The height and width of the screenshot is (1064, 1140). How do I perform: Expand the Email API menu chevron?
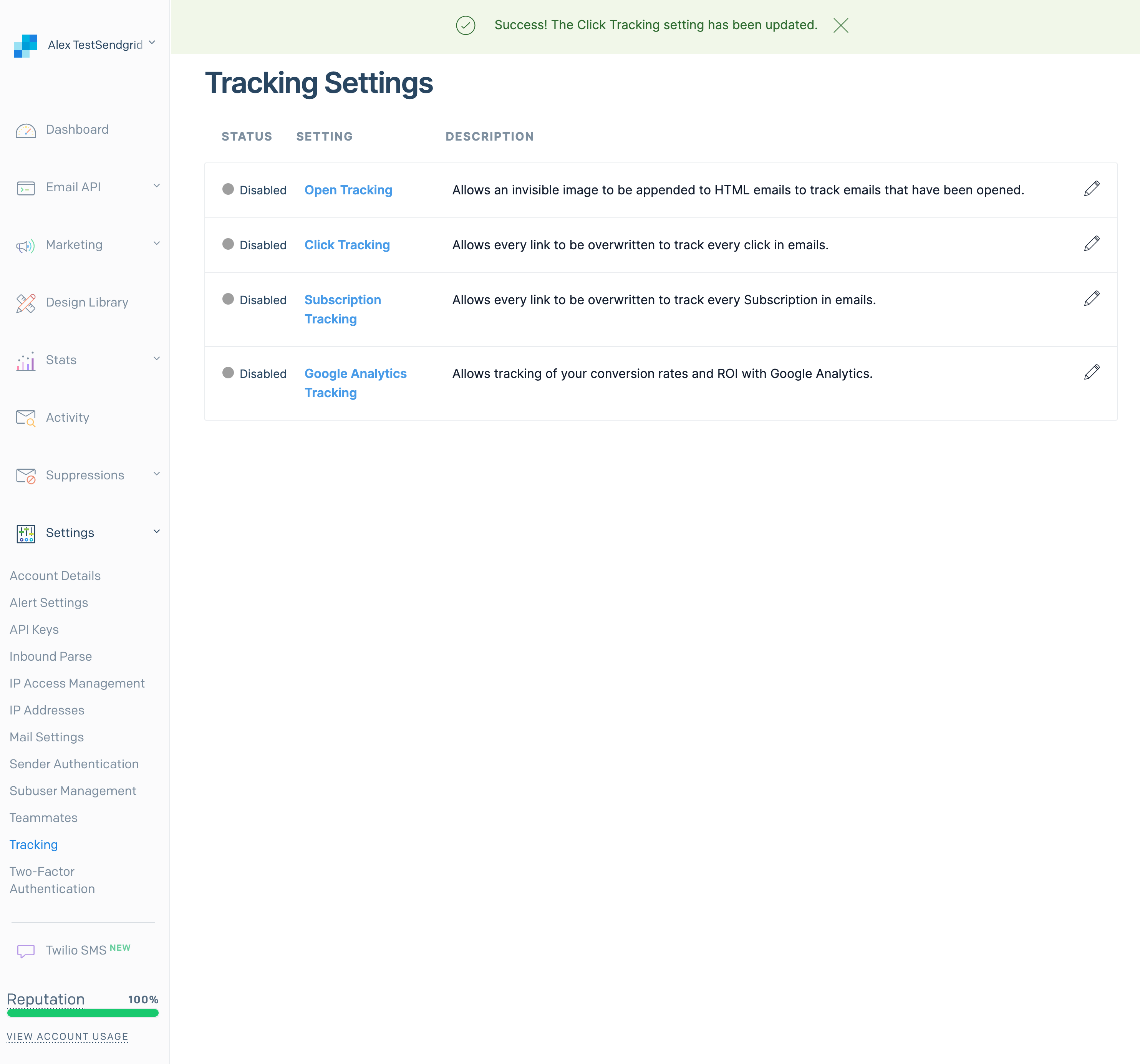157,186
